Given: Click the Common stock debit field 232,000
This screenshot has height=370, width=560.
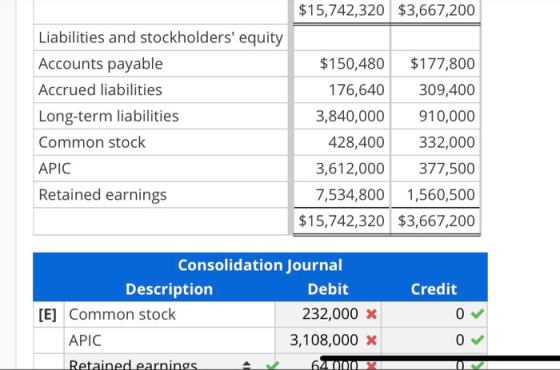Looking at the screenshot, I should [x=328, y=314].
